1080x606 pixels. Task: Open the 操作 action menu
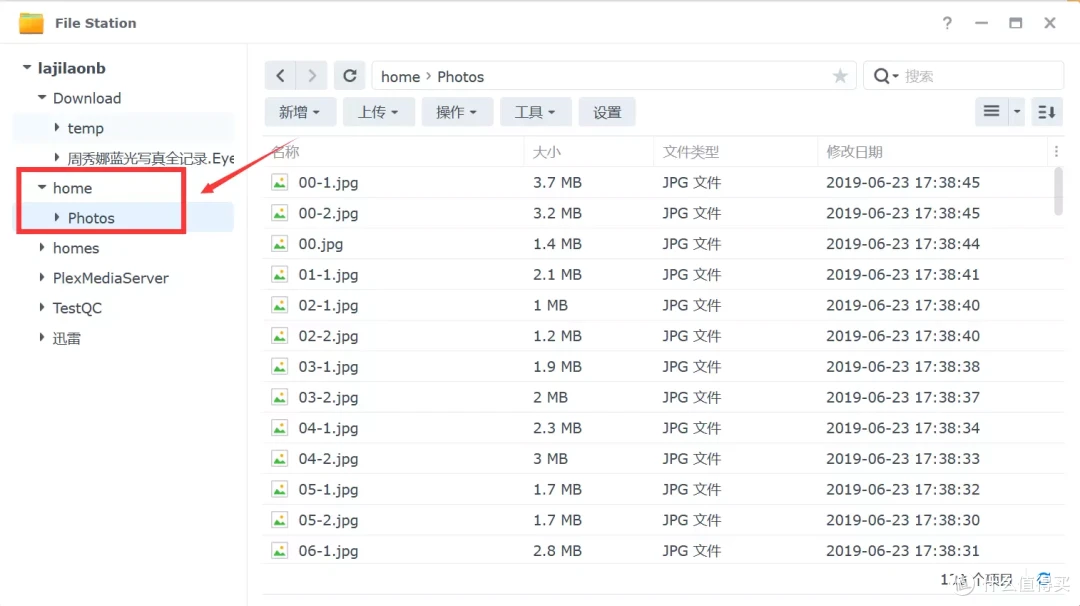coord(457,112)
